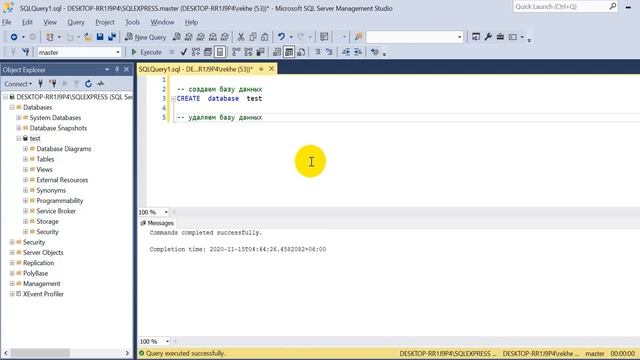Screen dimensions: 640x360
Task: Decrease indent of selected lines
Action: (346, 52)
